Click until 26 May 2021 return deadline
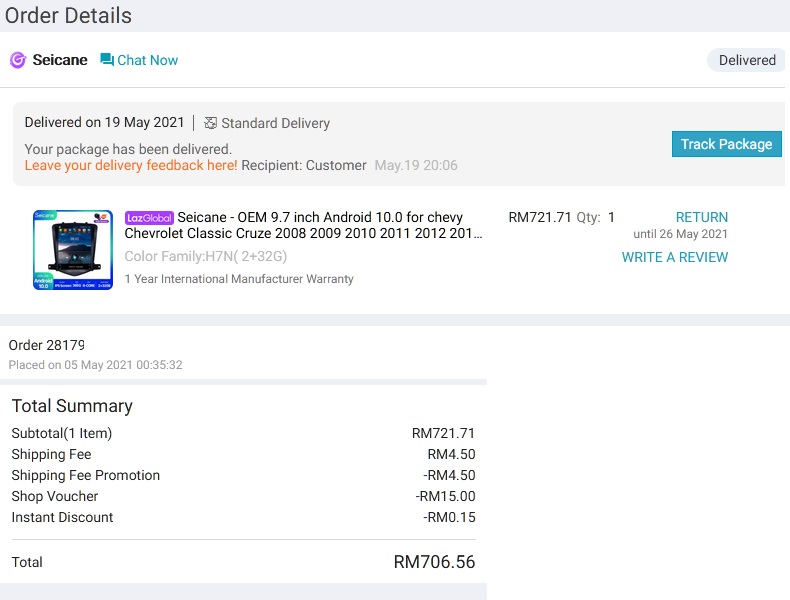 (680, 234)
